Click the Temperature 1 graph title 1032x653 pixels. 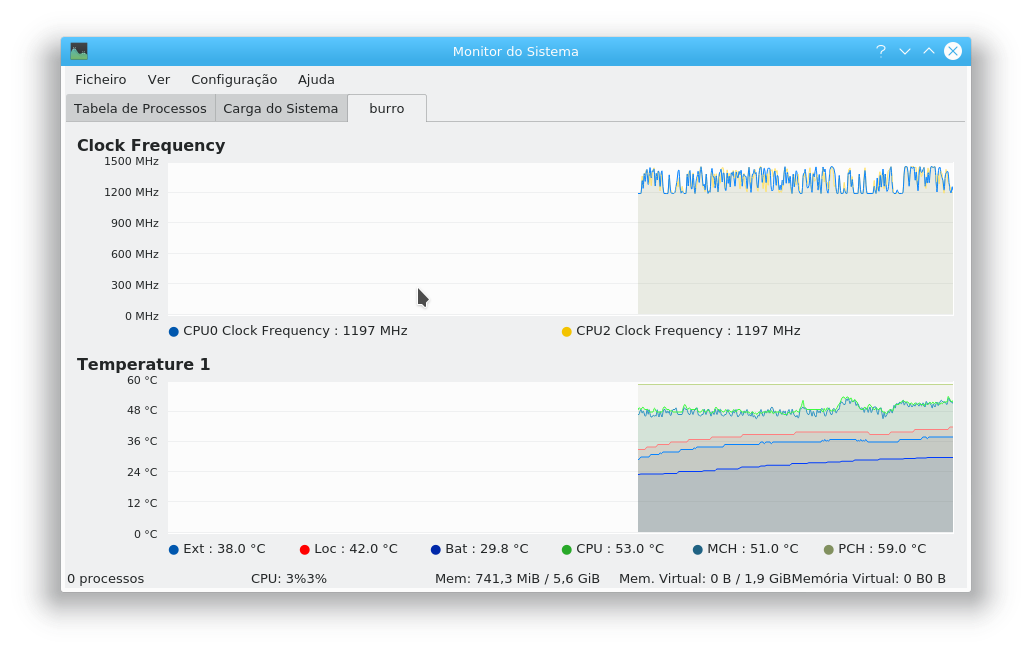[143, 365]
